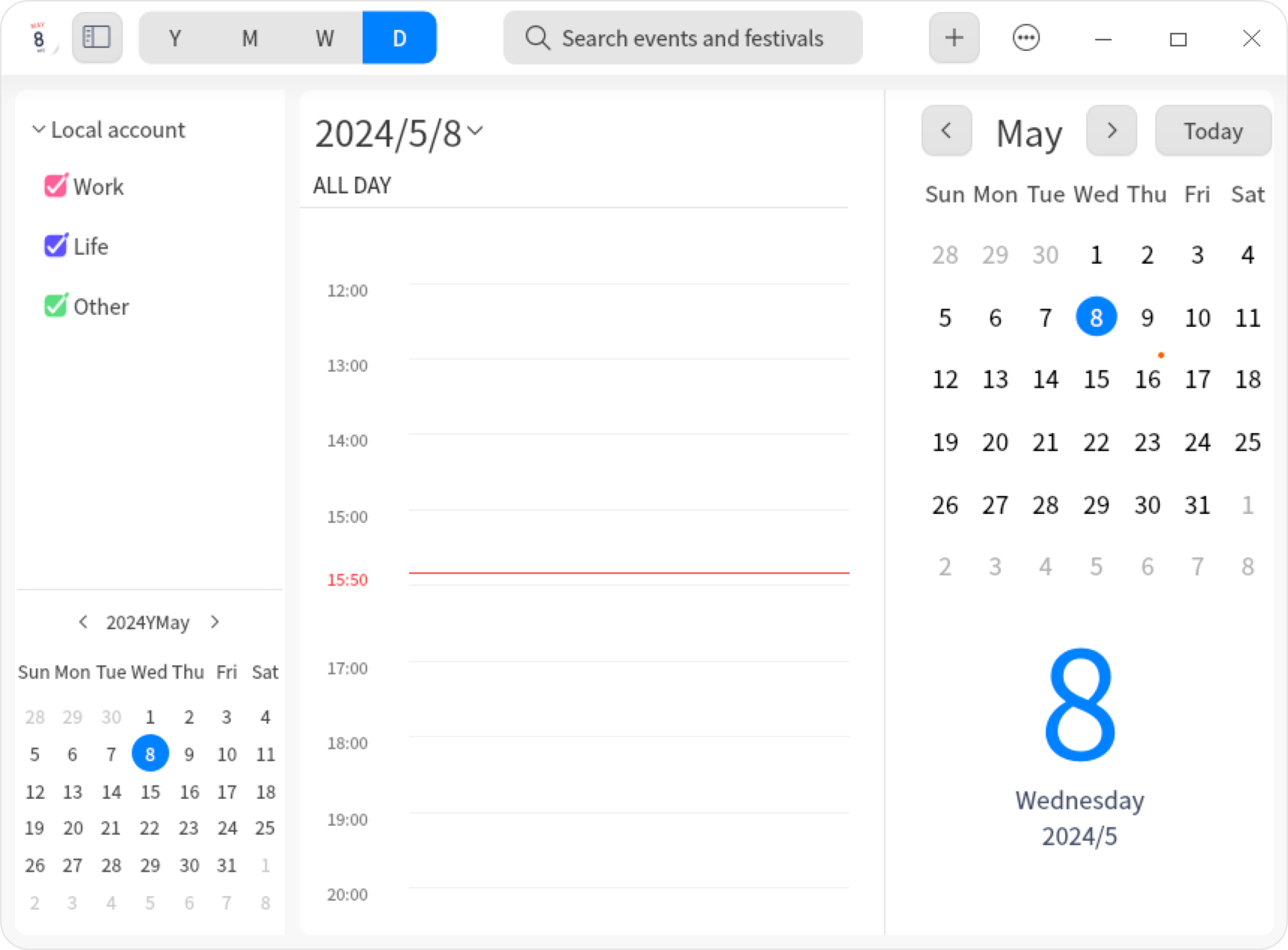This screenshot has width=1288, height=950.
Task: Click next month arrow in left mini calendar
Action: click(x=215, y=622)
